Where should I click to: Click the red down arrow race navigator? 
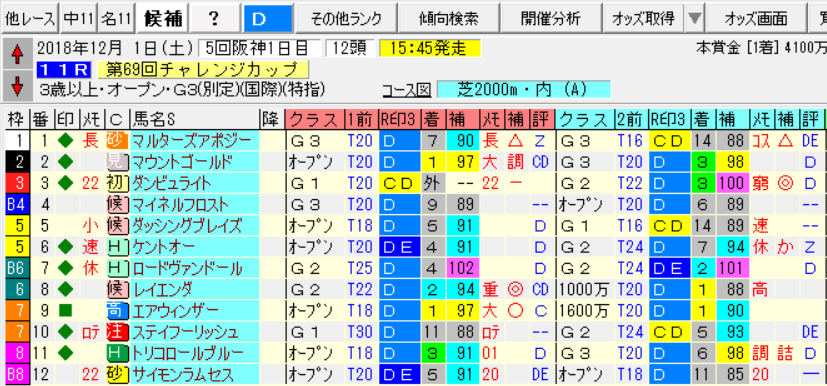18,86
